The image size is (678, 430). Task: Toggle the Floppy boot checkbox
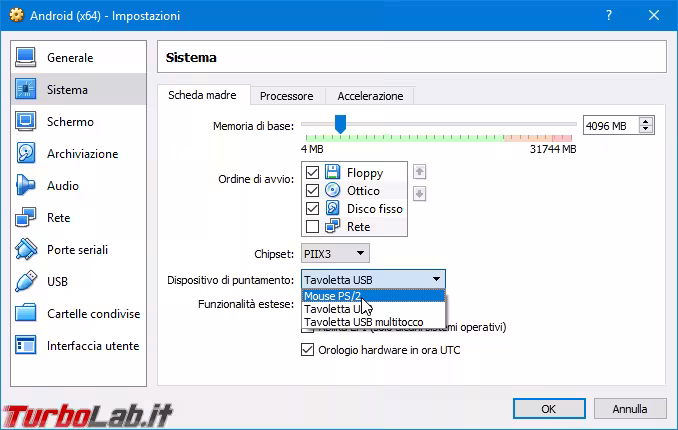point(312,173)
